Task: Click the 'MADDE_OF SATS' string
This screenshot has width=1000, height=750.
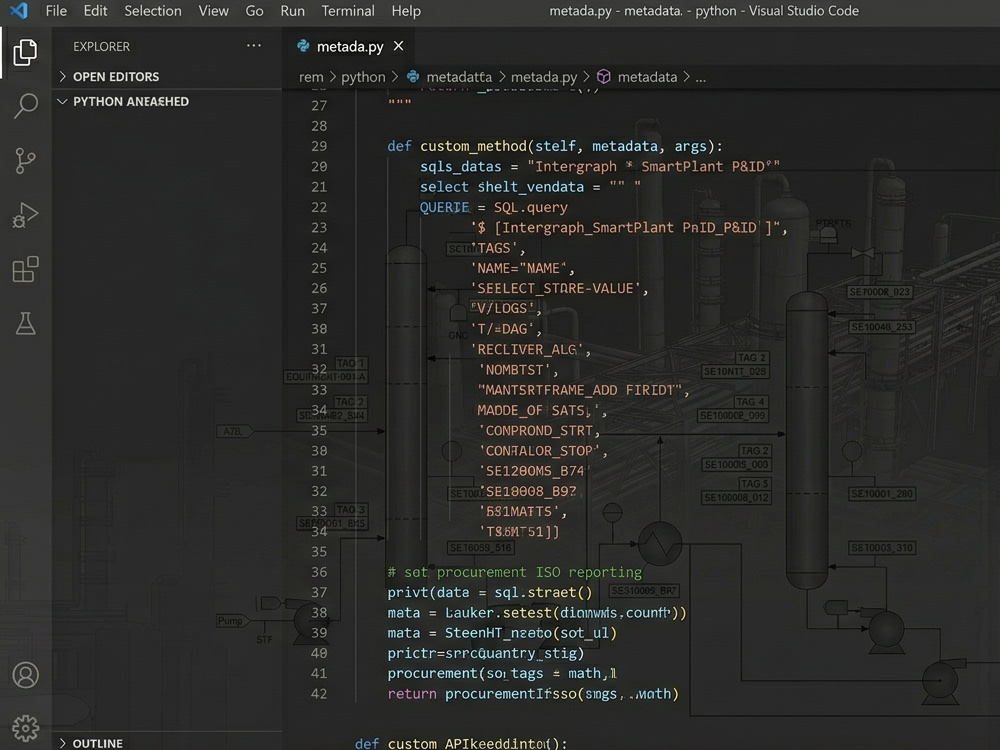Action: tap(538, 410)
